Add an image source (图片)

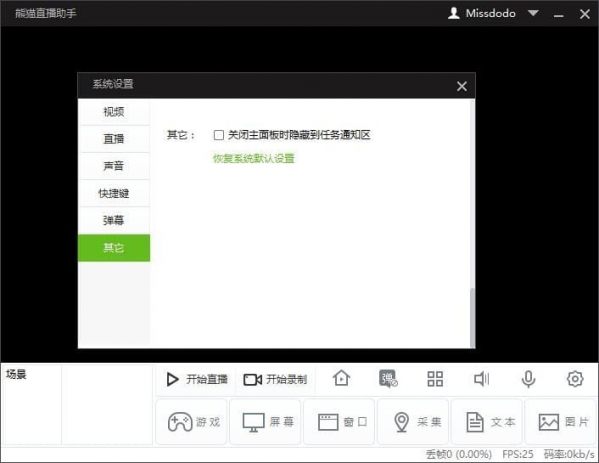(x=560, y=422)
